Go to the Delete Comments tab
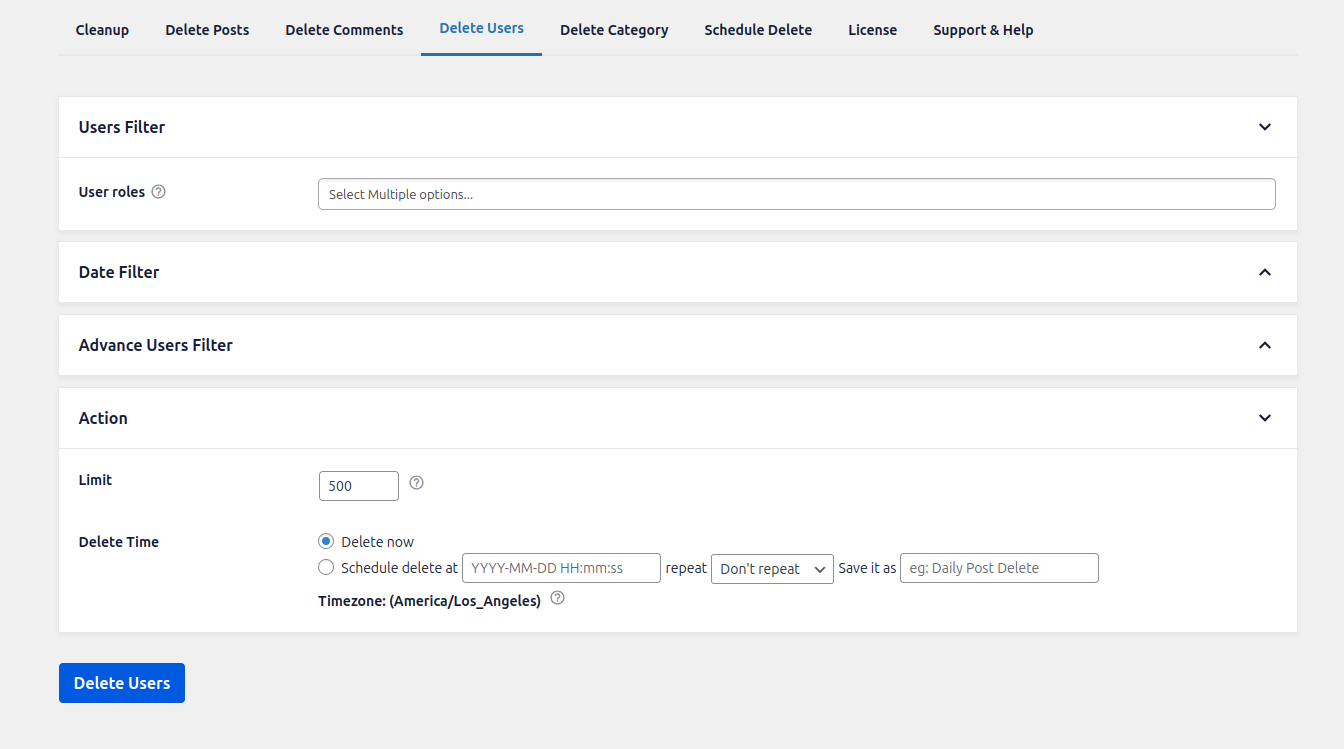 pos(344,30)
